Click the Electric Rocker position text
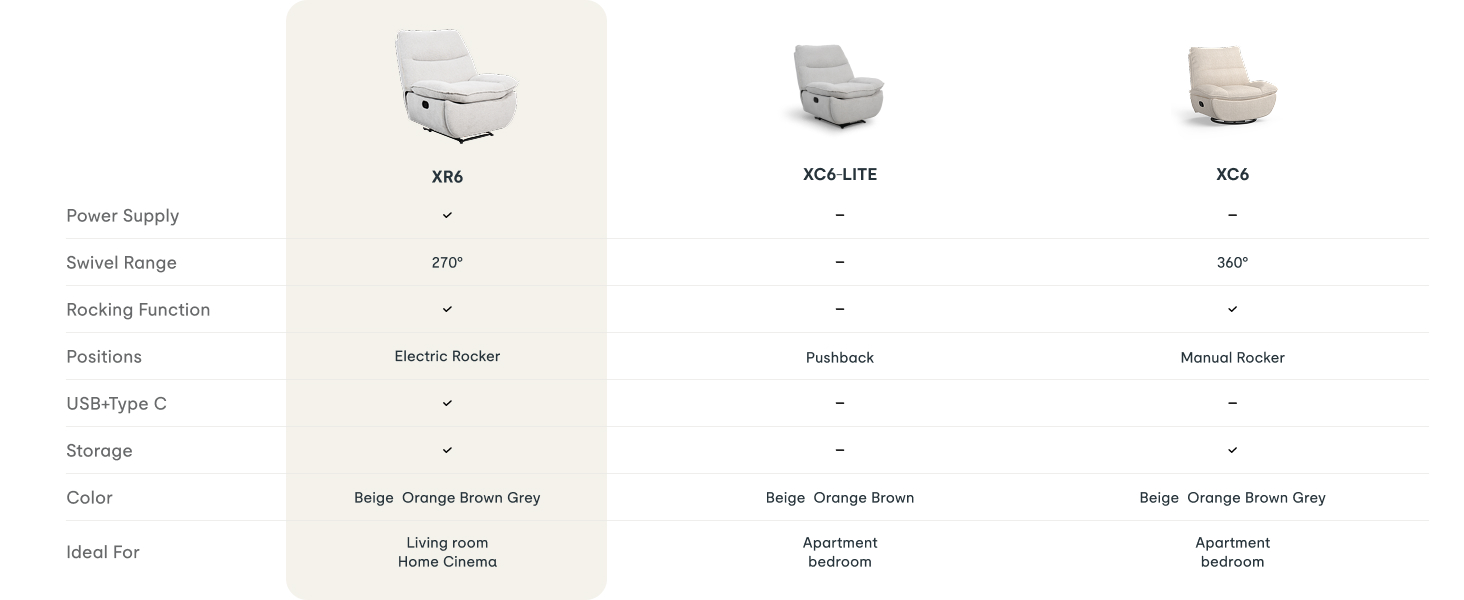 point(447,356)
